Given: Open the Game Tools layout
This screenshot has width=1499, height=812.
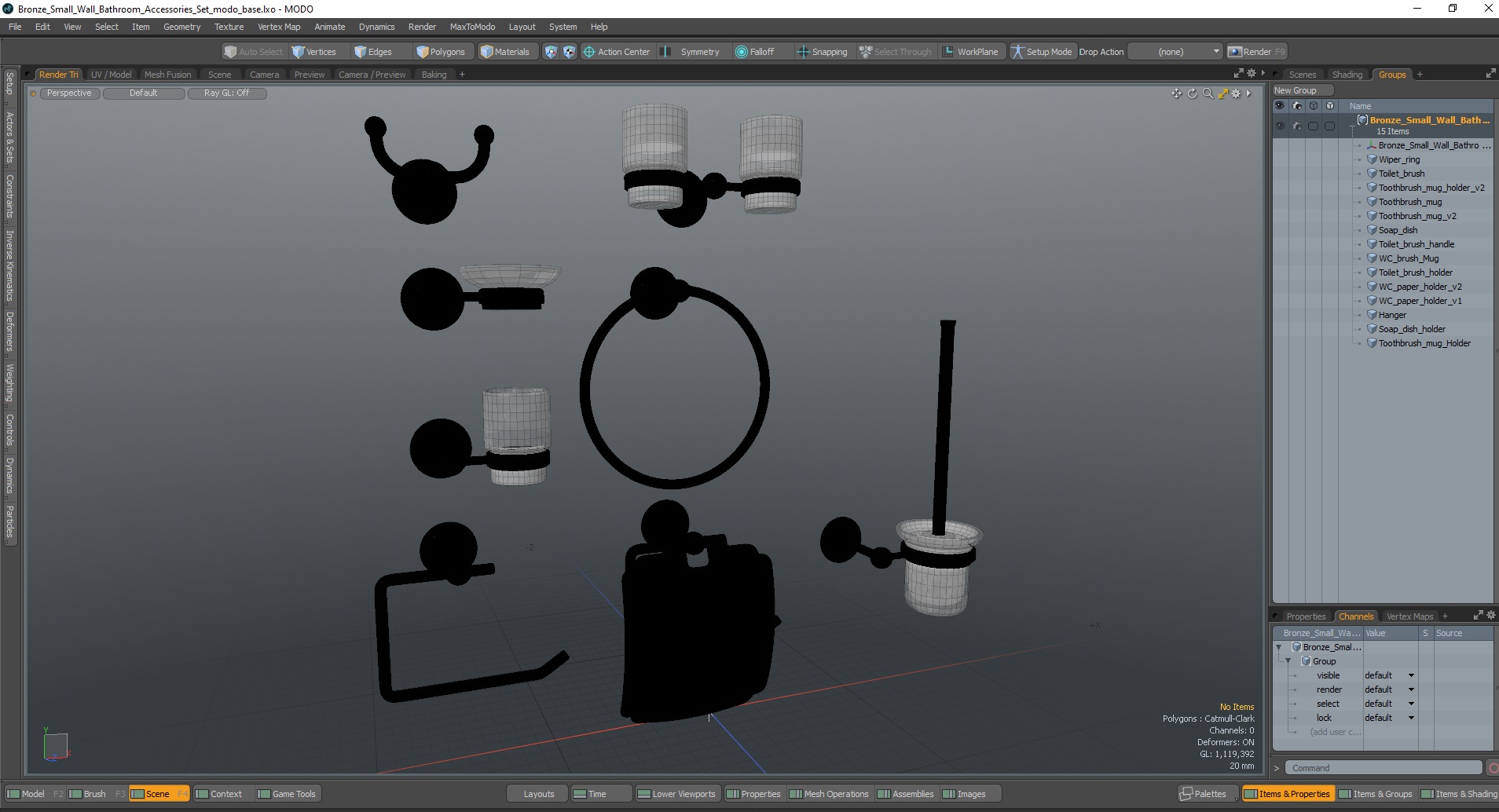Looking at the screenshot, I should click(x=287, y=794).
